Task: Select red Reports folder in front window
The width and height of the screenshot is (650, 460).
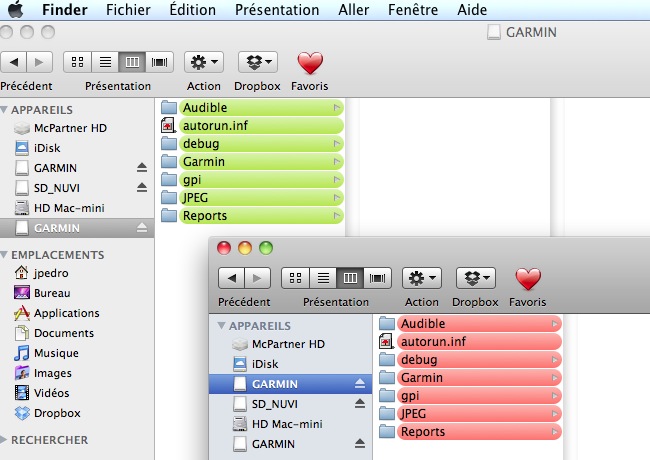Action: point(470,432)
